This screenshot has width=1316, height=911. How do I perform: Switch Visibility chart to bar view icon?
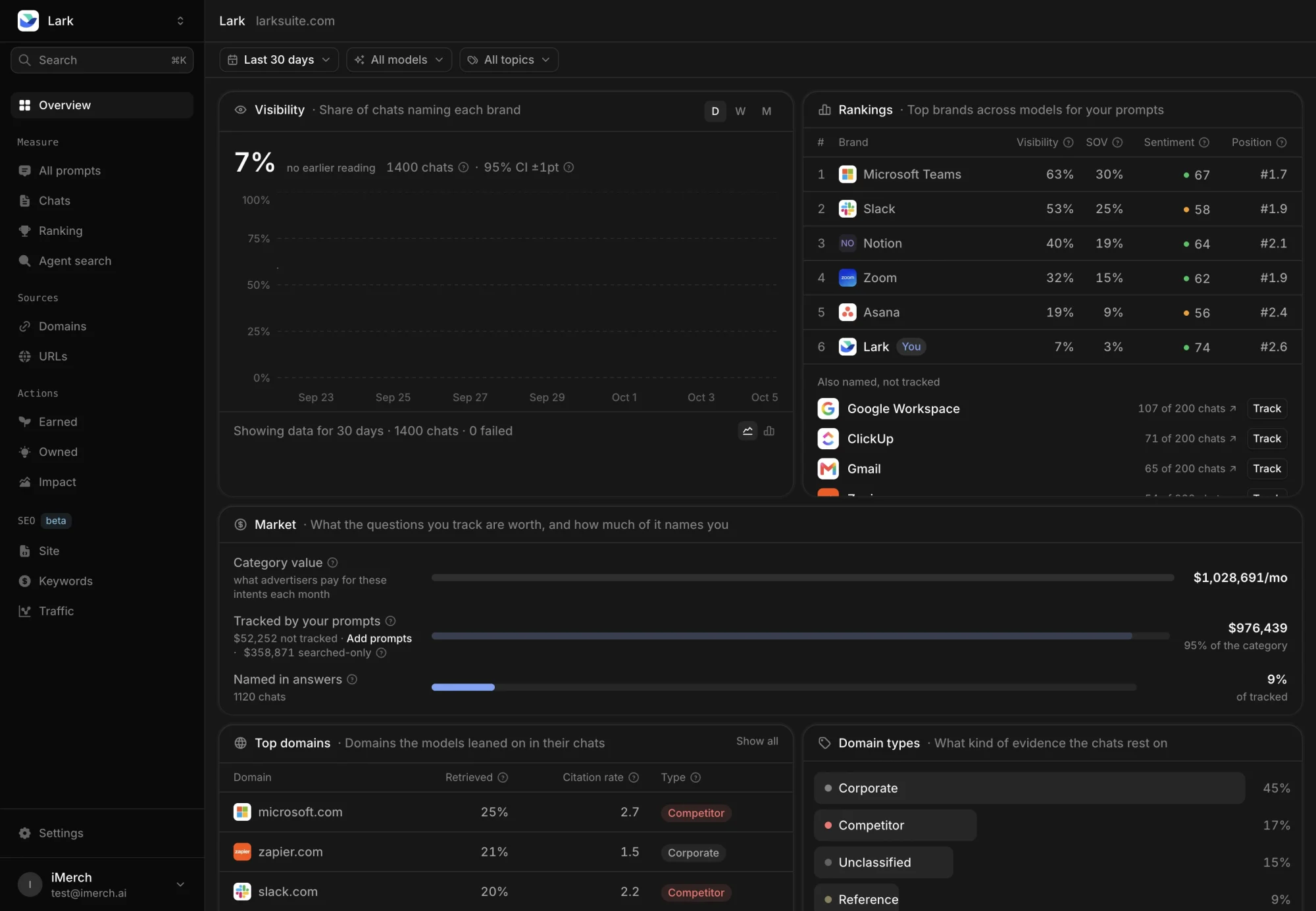(x=769, y=431)
